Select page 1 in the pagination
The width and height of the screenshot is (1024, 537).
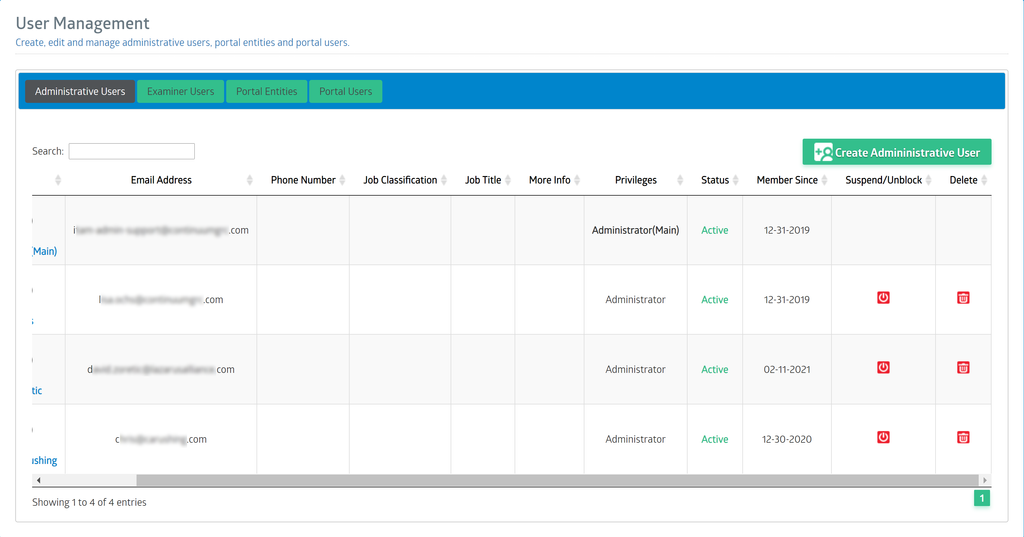click(982, 498)
